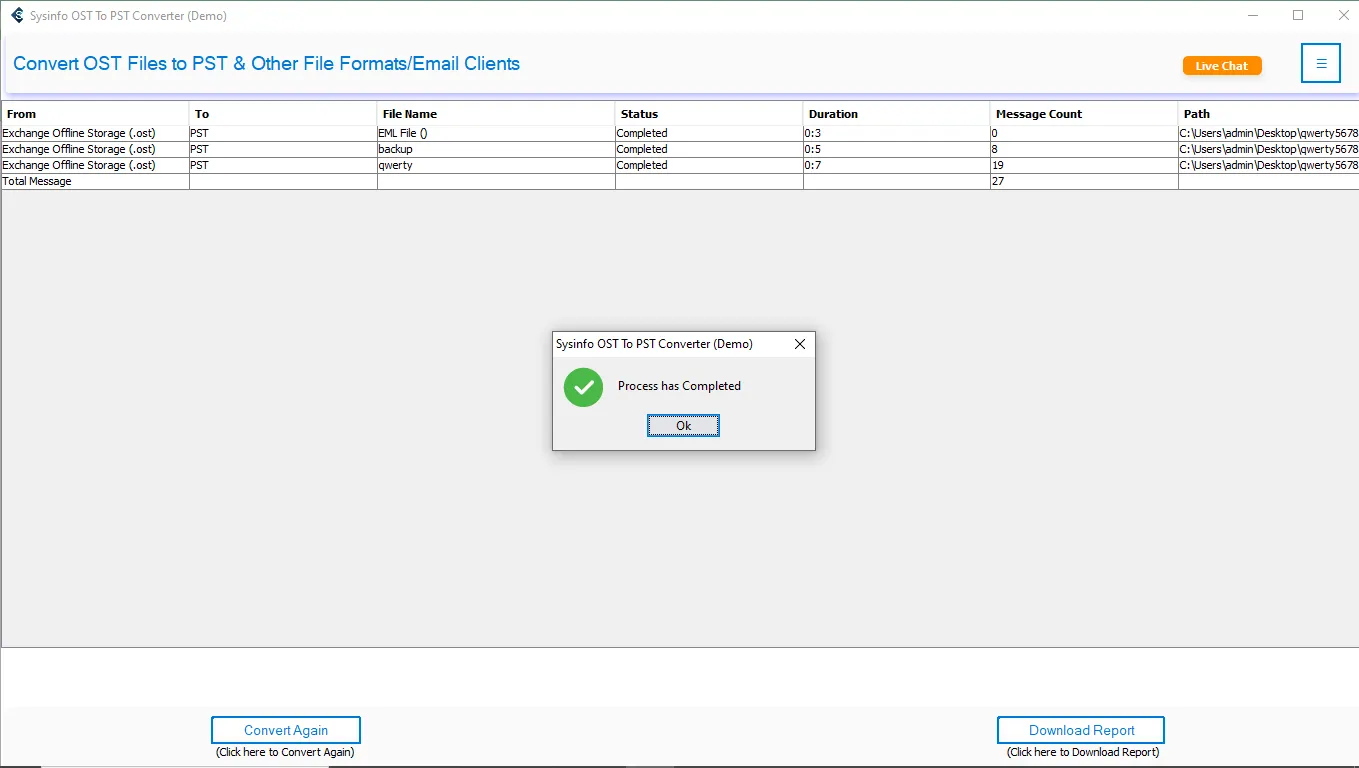The height and width of the screenshot is (768, 1359).
Task: Click the message count '19' cell
Action: point(1085,165)
